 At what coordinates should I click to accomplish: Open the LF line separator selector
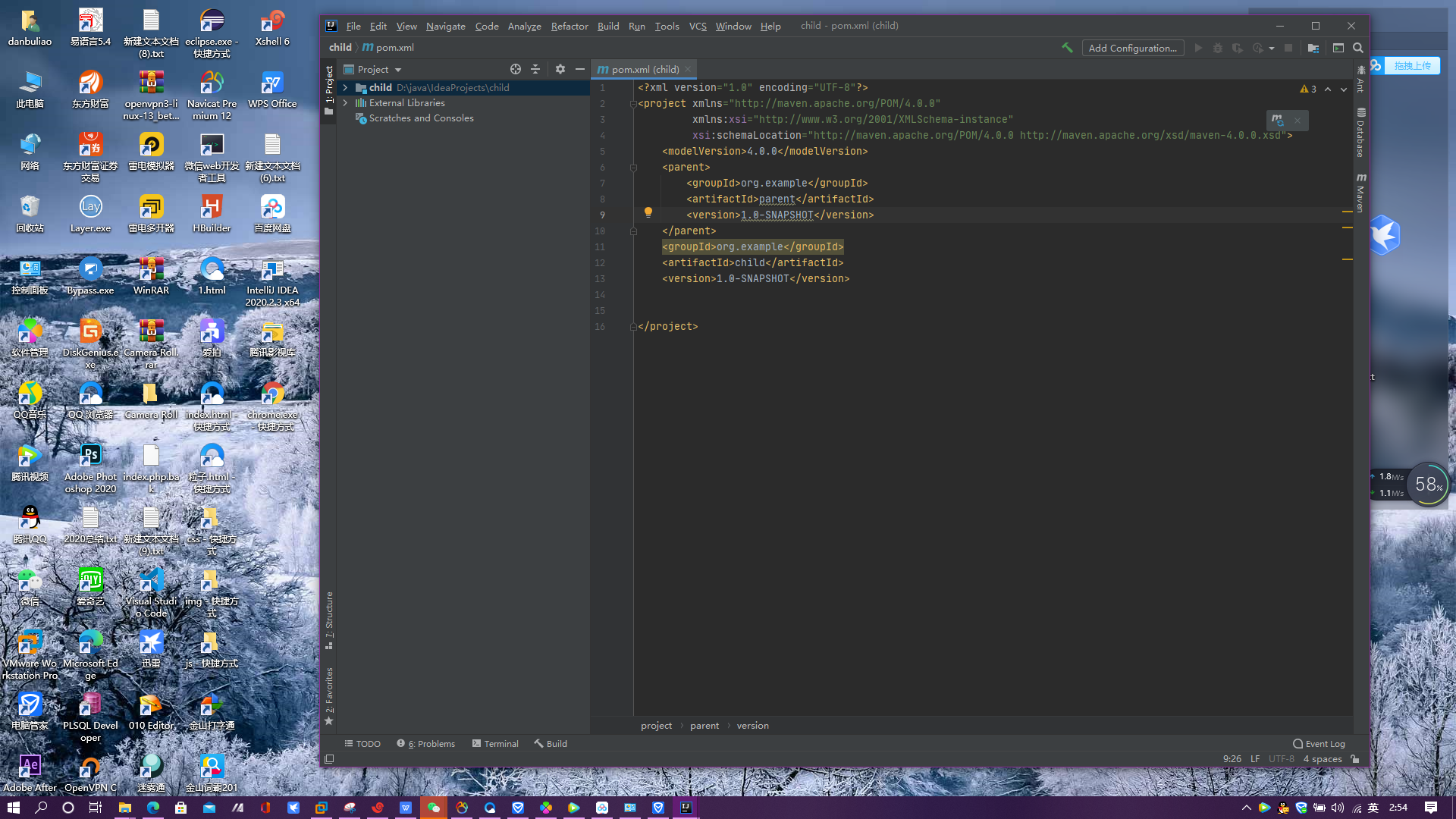click(x=1255, y=759)
